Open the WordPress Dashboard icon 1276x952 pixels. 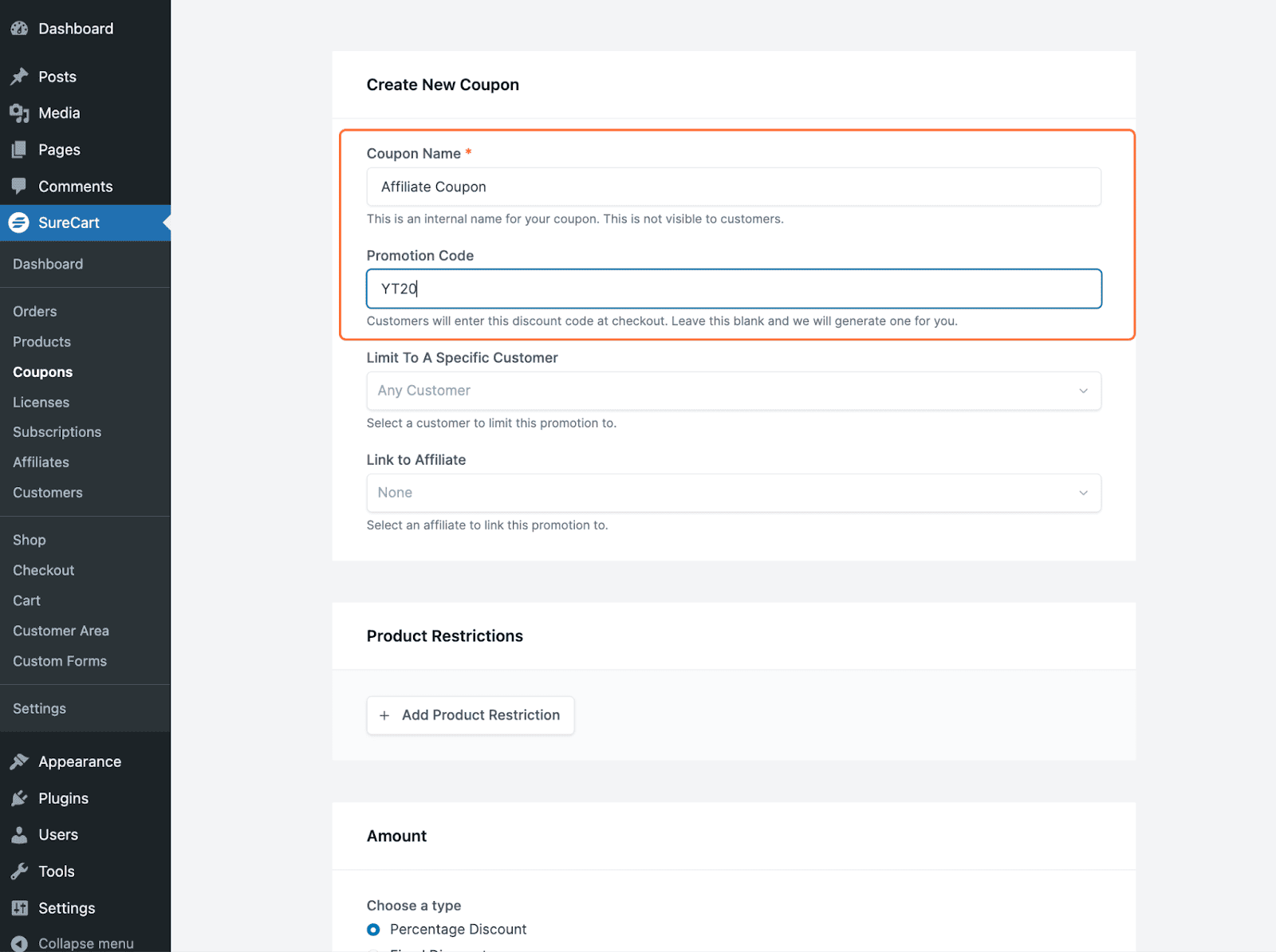point(19,28)
